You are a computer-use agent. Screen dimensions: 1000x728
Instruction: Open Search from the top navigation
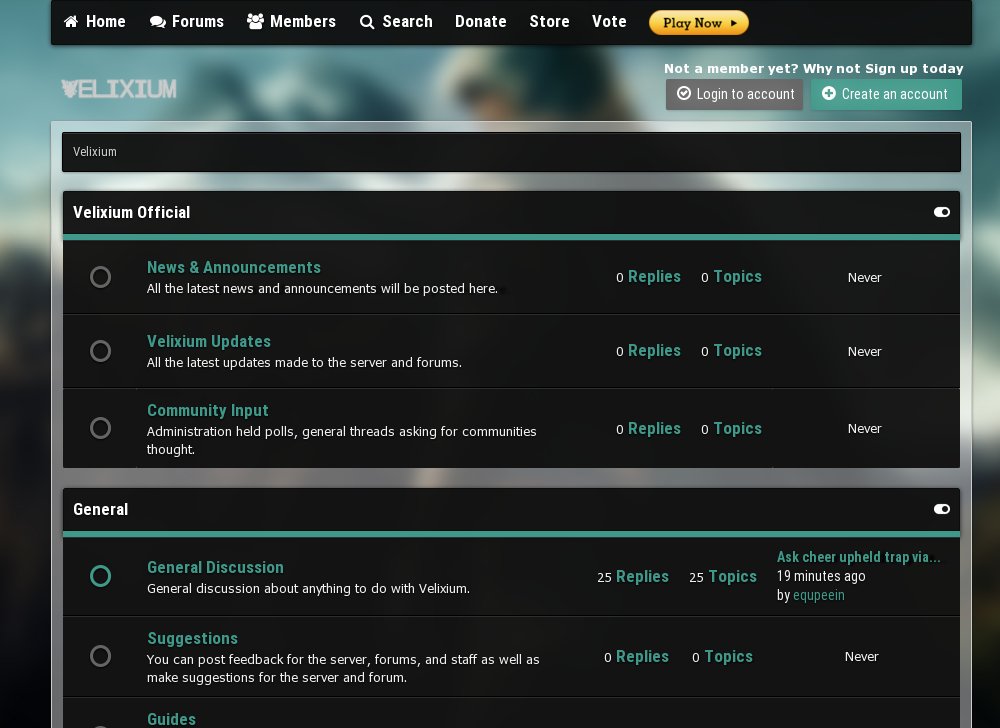click(396, 21)
